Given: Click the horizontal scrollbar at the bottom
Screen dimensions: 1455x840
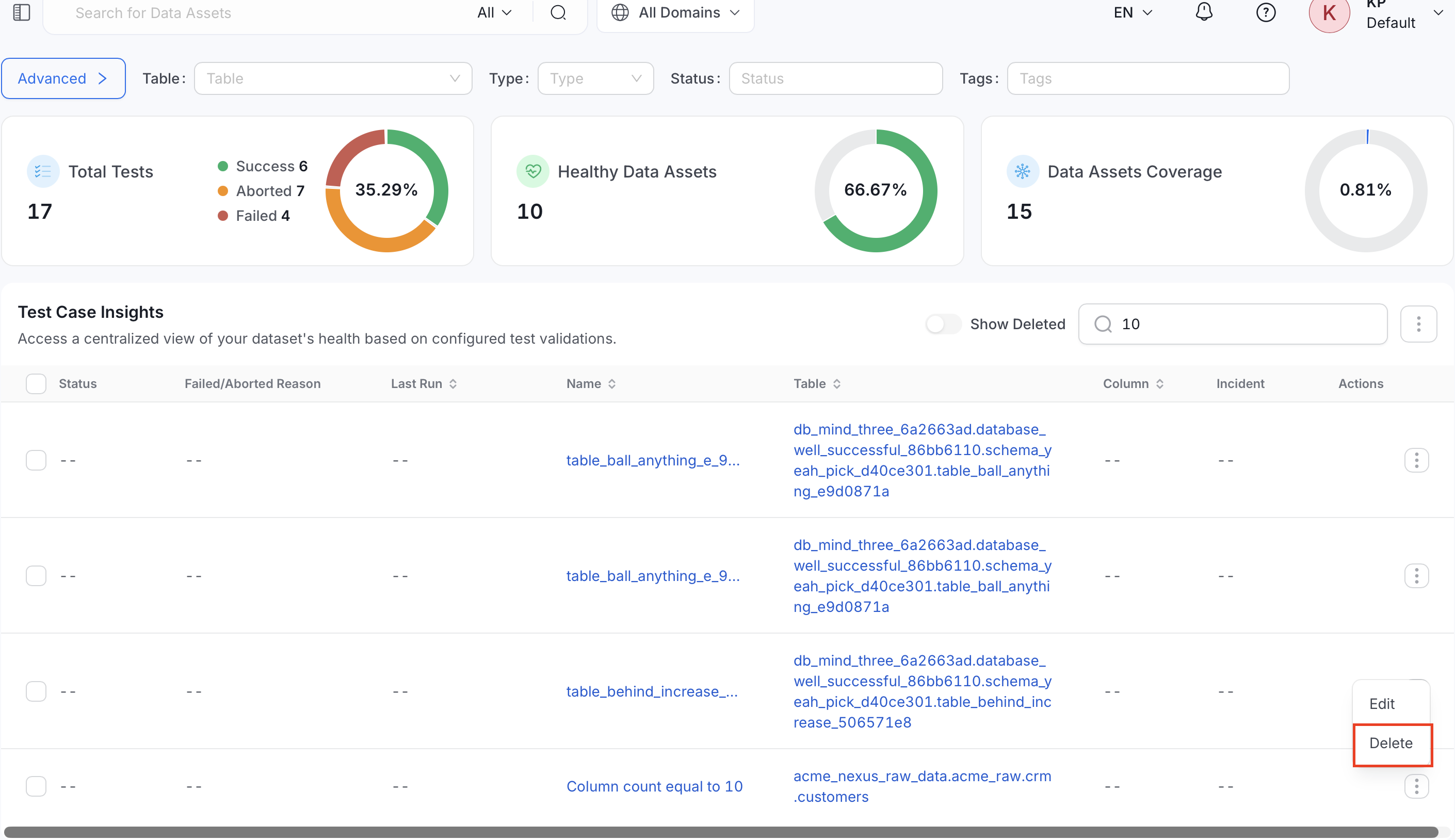Looking at the screenshot, I should tap(721, 832).
